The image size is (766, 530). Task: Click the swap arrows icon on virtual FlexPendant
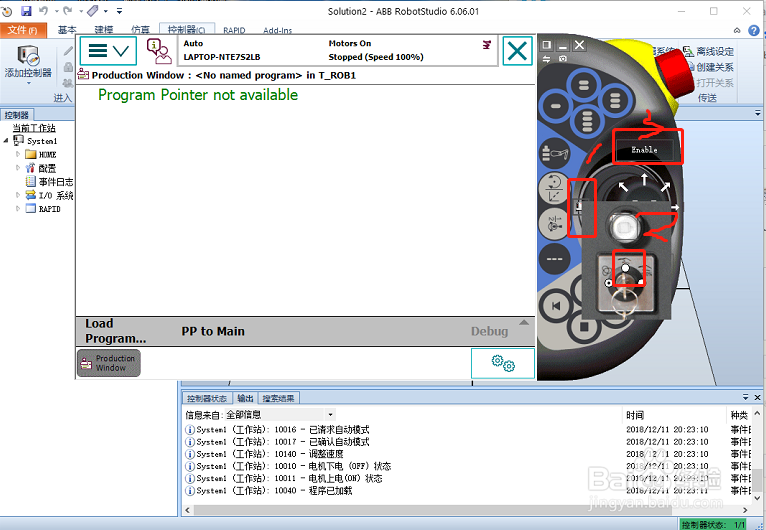(x=546, y=59)
